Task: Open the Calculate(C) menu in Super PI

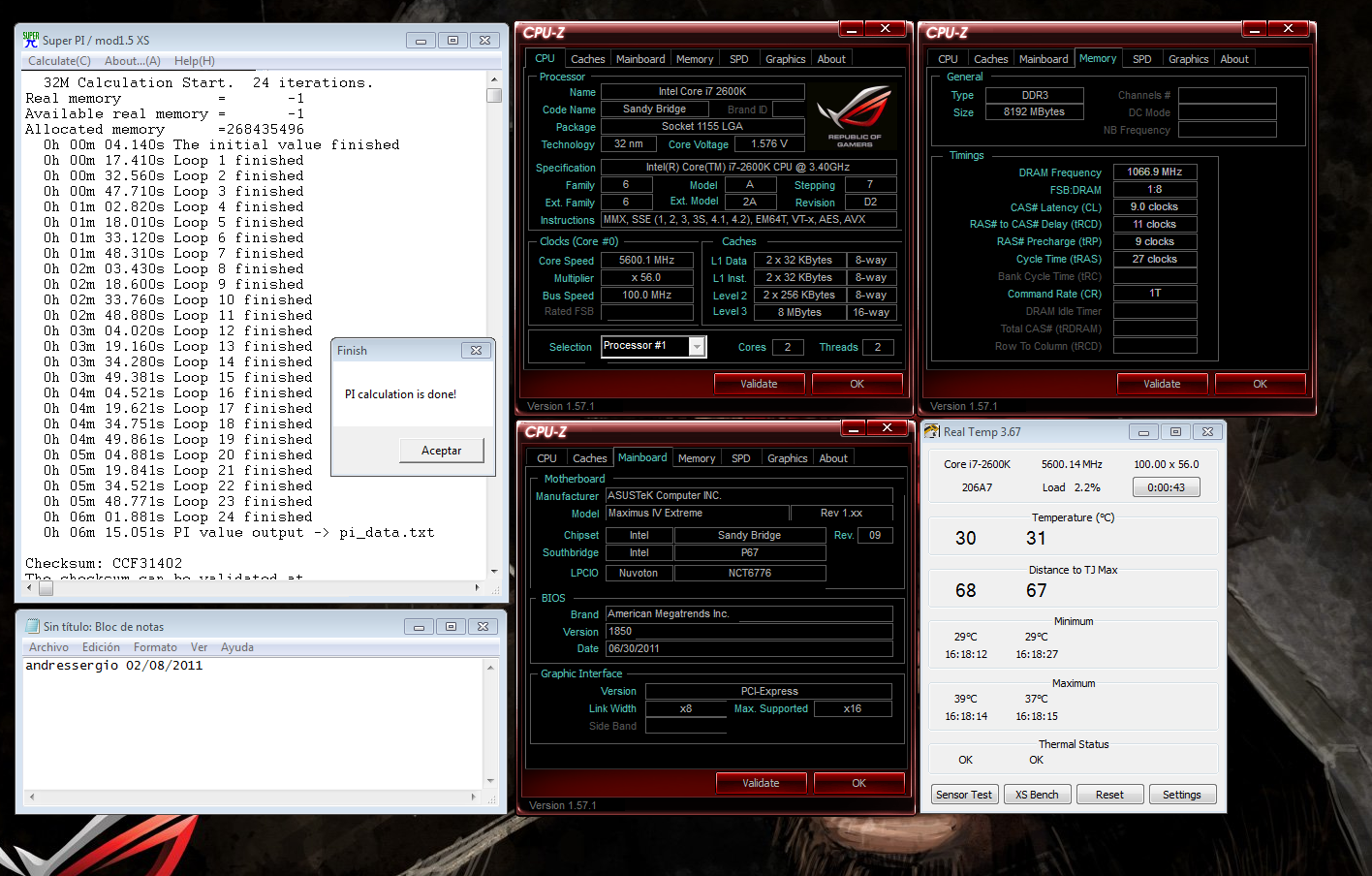Action: [59, 60]
